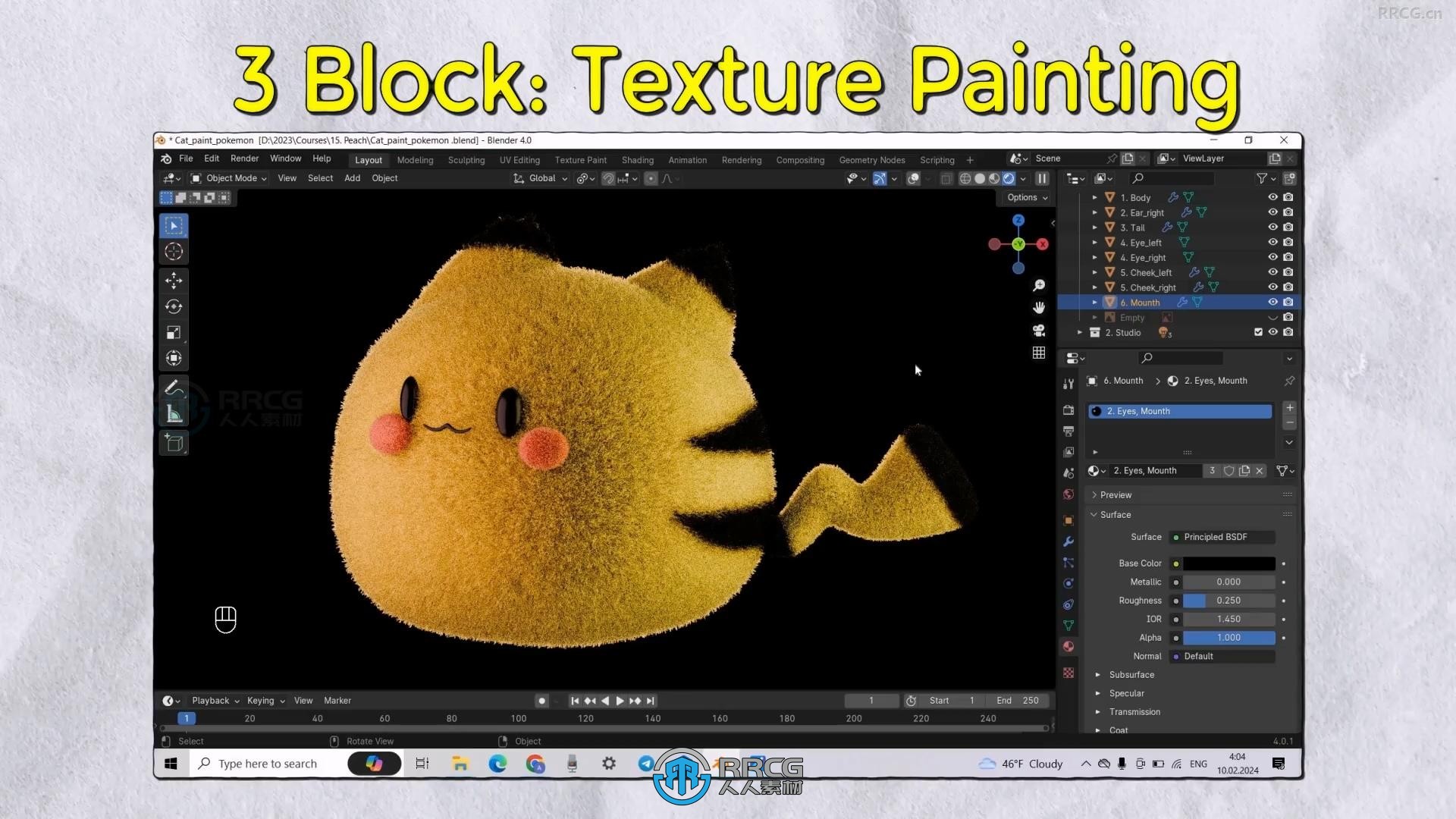Play the animation forward
This screenshot has height=819, width=1456.
click(620, 701)
